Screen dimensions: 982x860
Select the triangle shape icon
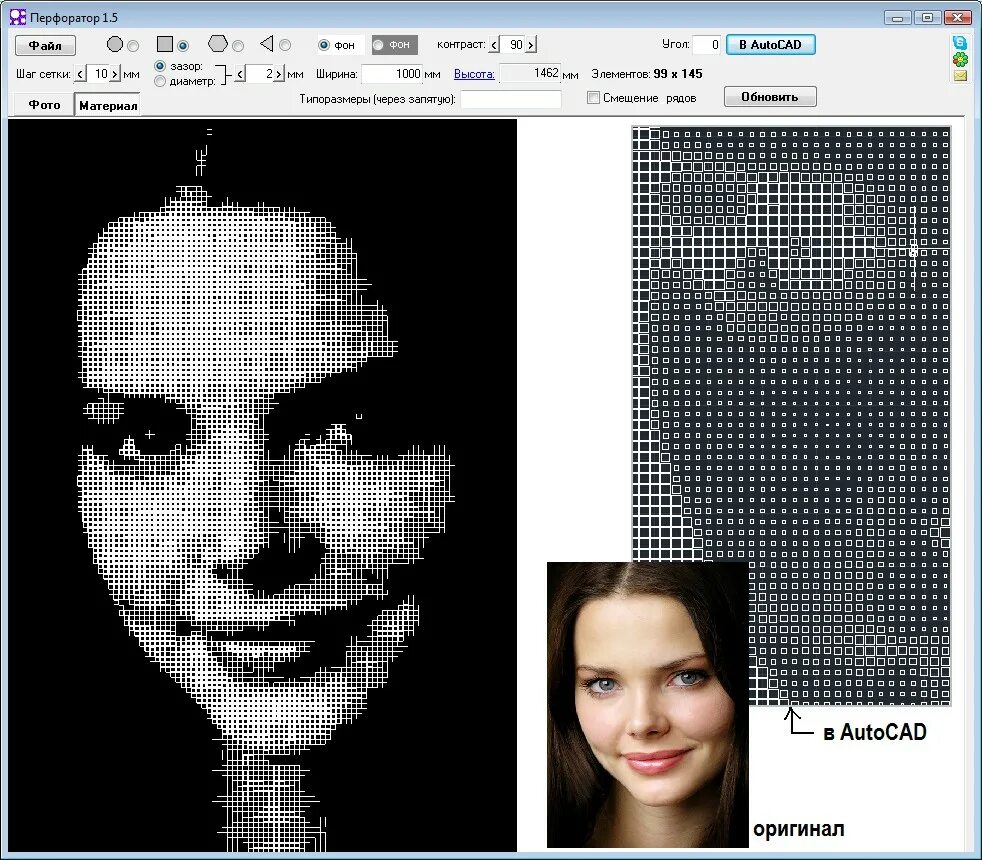tap(267, 43)
